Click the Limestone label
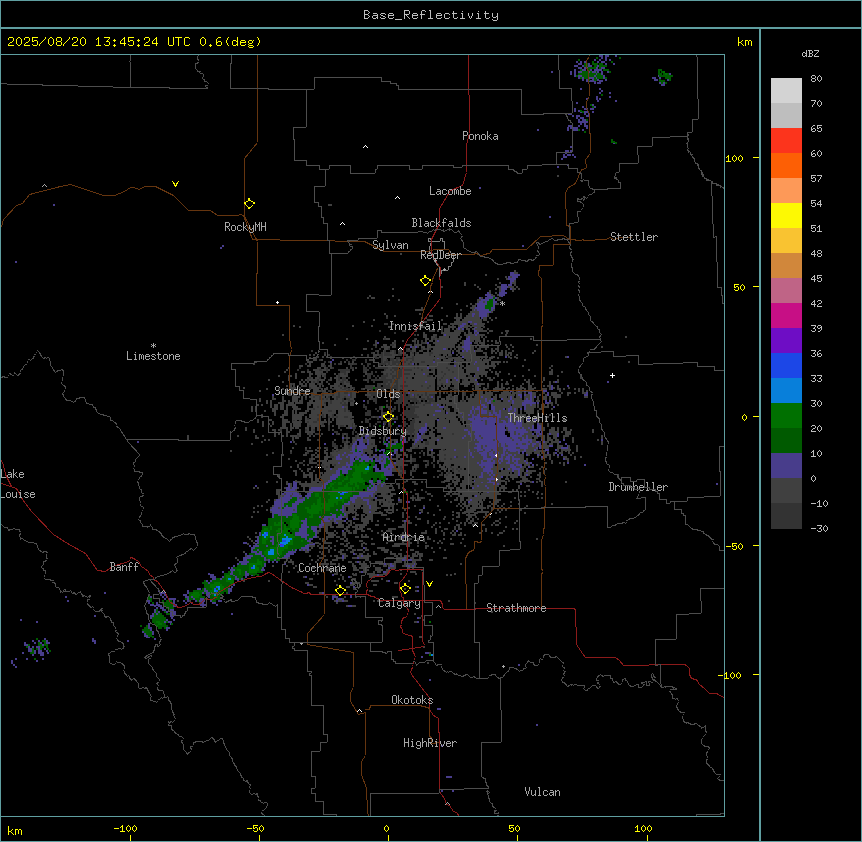The height and width of the screenshot is (842, 862). (153, 356)
